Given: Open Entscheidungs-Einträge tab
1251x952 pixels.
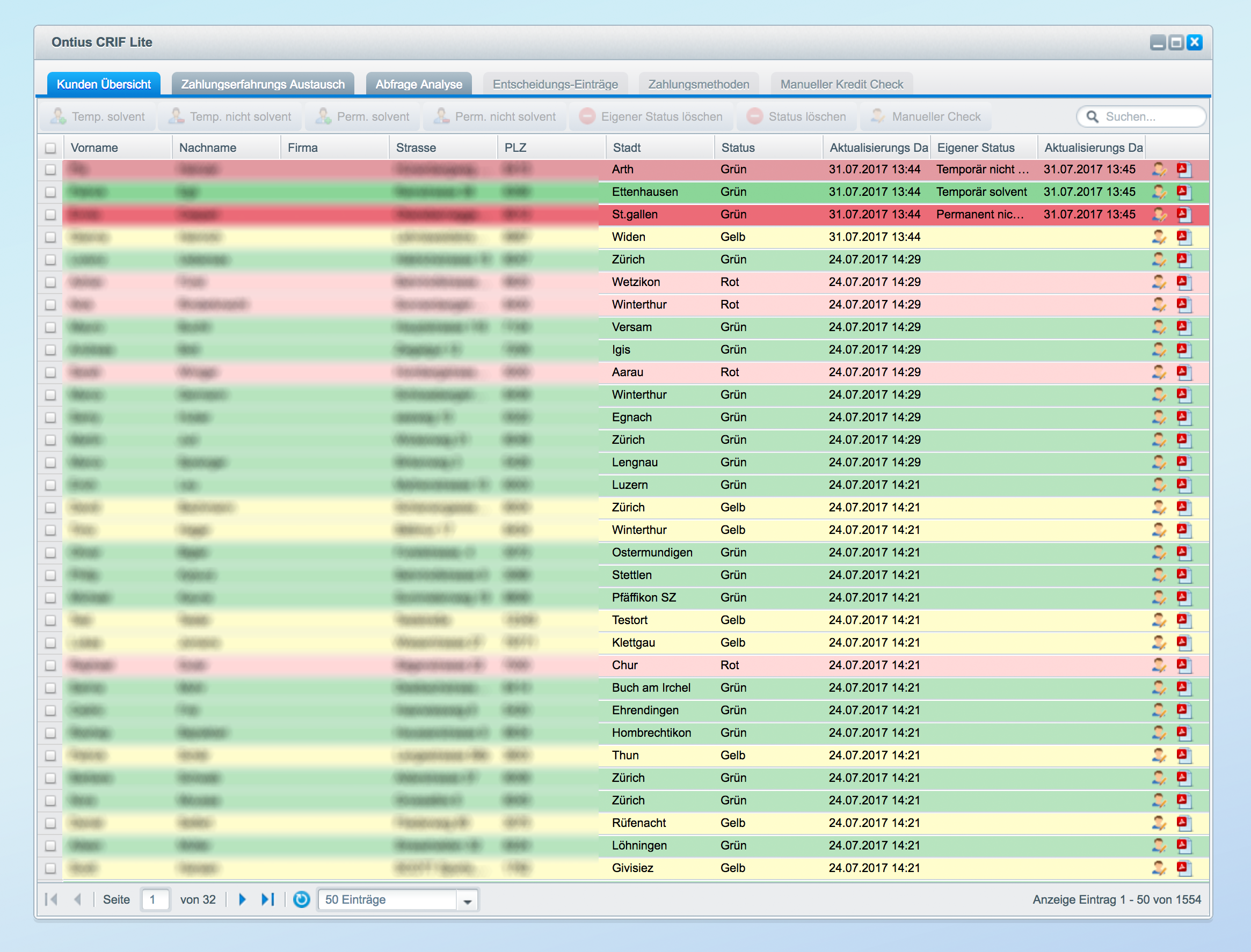Looking at the screenshot, I should (x=556, y=84).
